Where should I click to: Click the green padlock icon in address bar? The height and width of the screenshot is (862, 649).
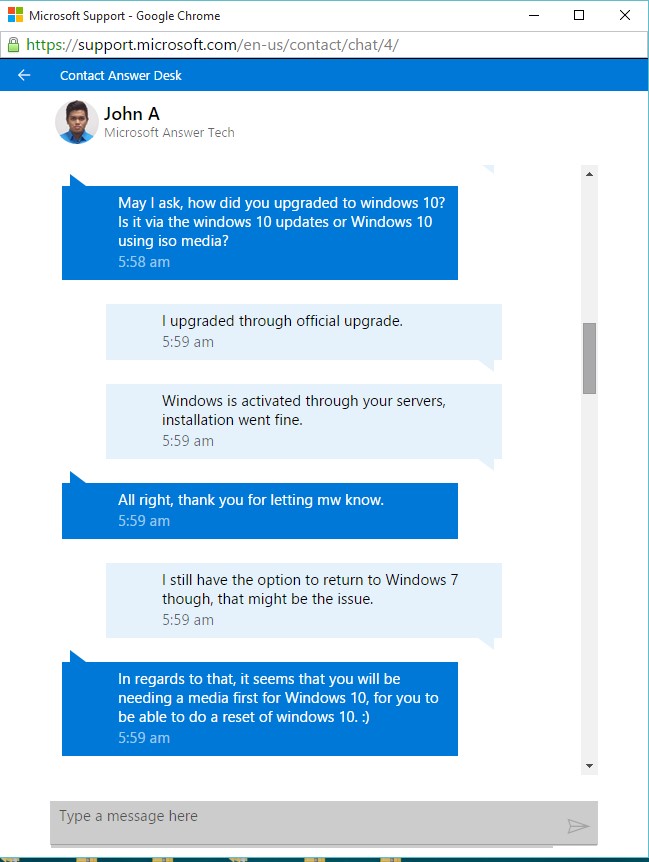tap(13, 45)
